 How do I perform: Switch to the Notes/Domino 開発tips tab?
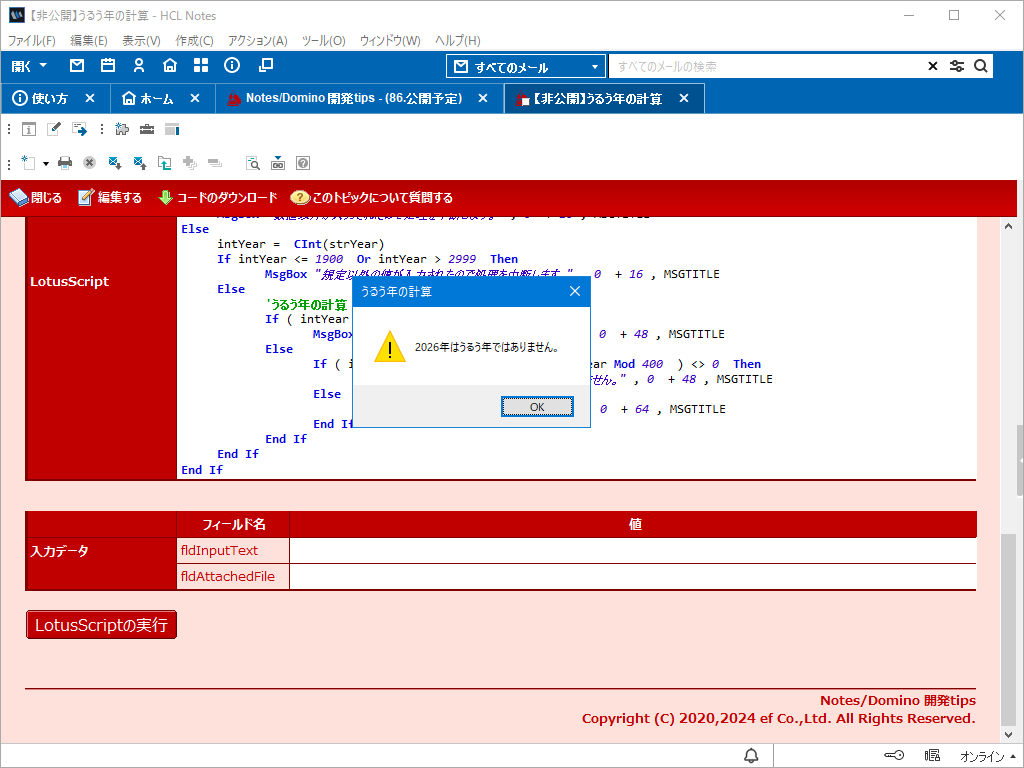353,98
